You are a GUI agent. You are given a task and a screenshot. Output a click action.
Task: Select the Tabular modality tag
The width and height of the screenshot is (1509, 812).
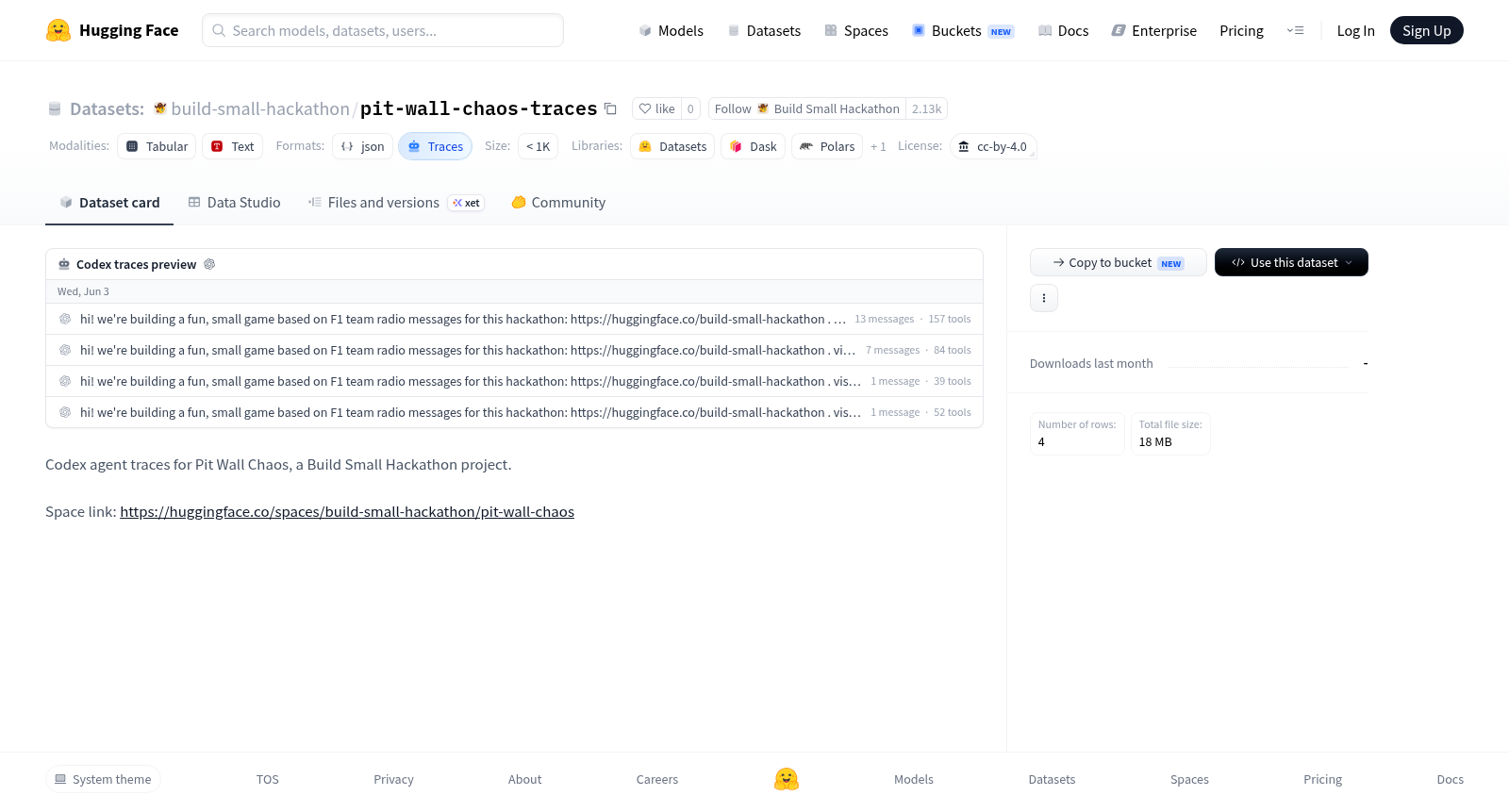click(x=157, y=146)
